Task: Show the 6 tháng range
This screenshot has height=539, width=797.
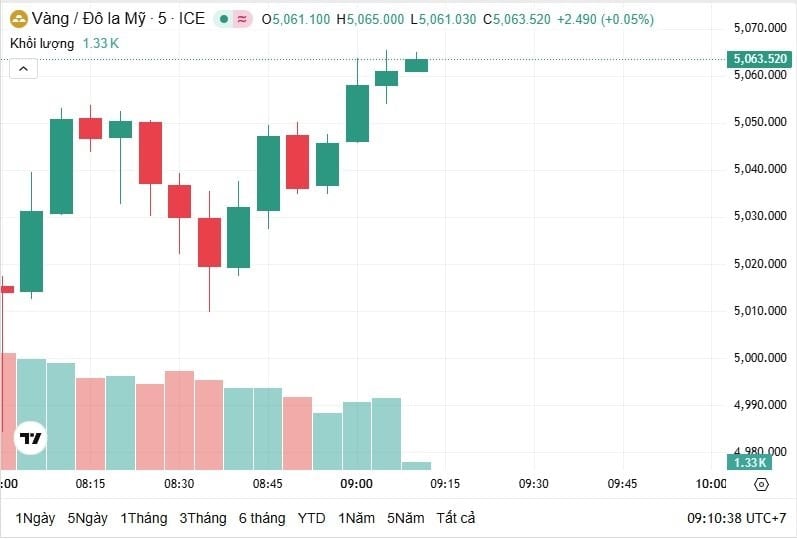Action: pos(262,518)
